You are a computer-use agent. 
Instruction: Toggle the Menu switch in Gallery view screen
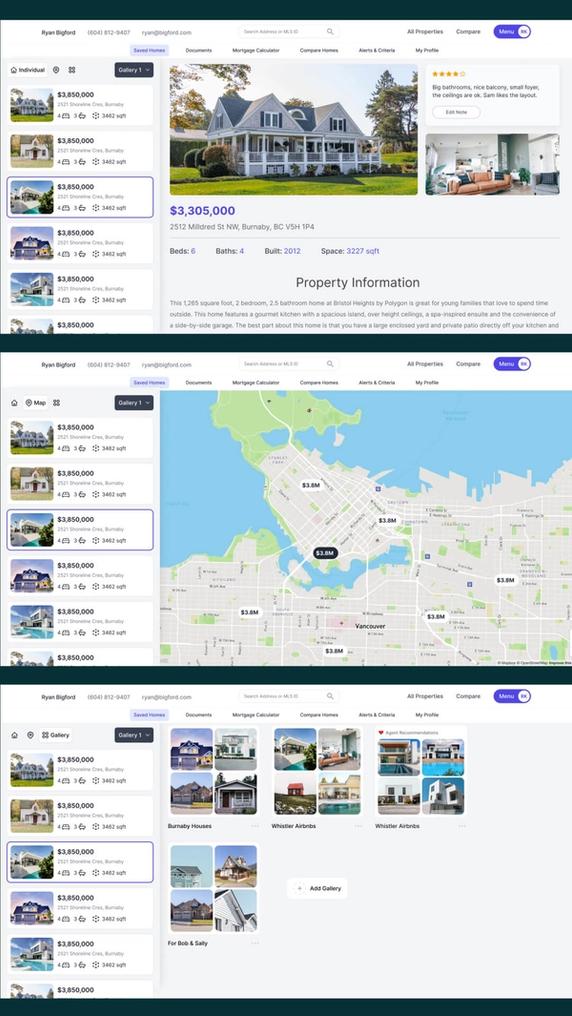(512, 697)
